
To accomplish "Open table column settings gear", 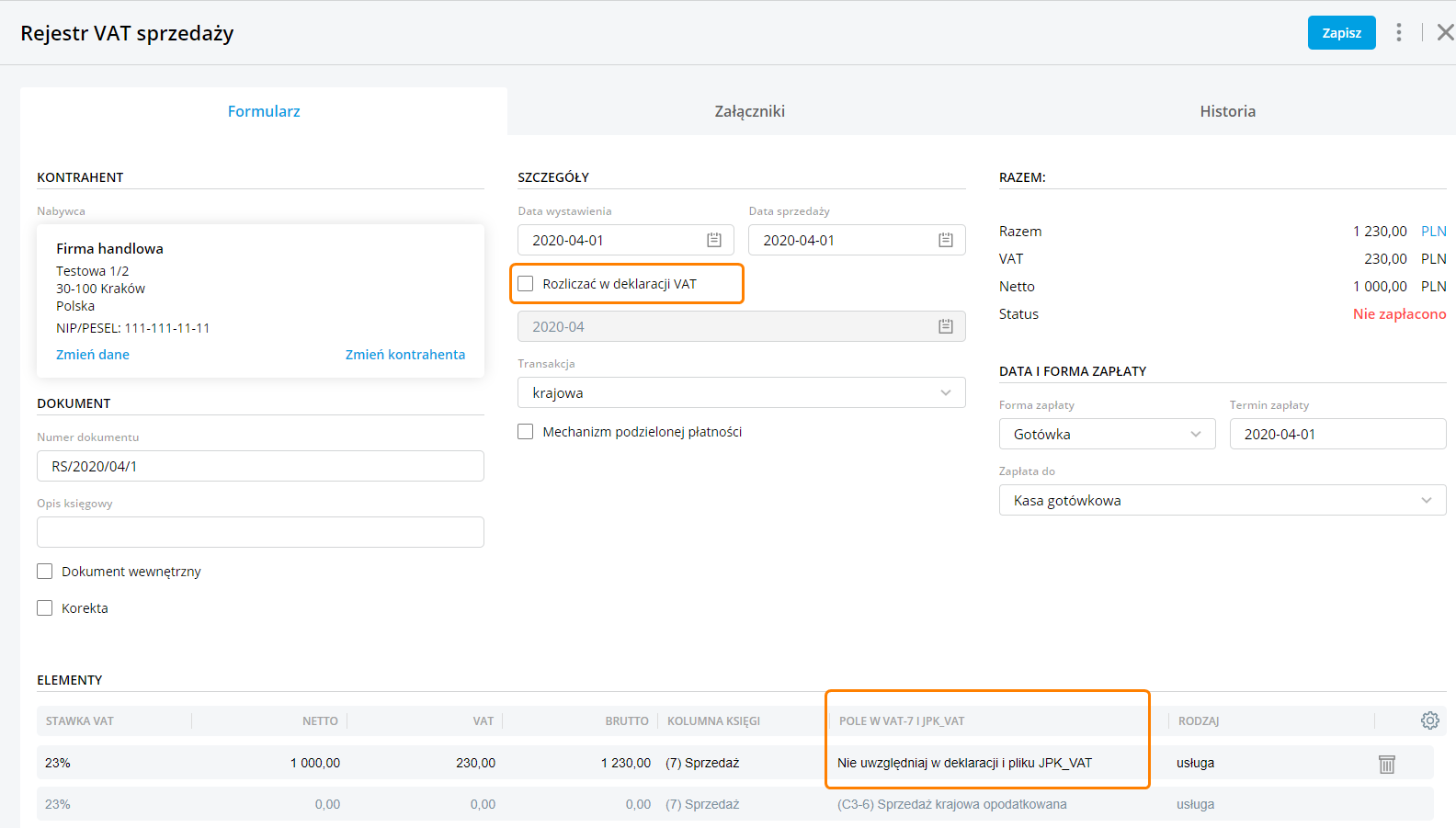I will [1429, 720].
